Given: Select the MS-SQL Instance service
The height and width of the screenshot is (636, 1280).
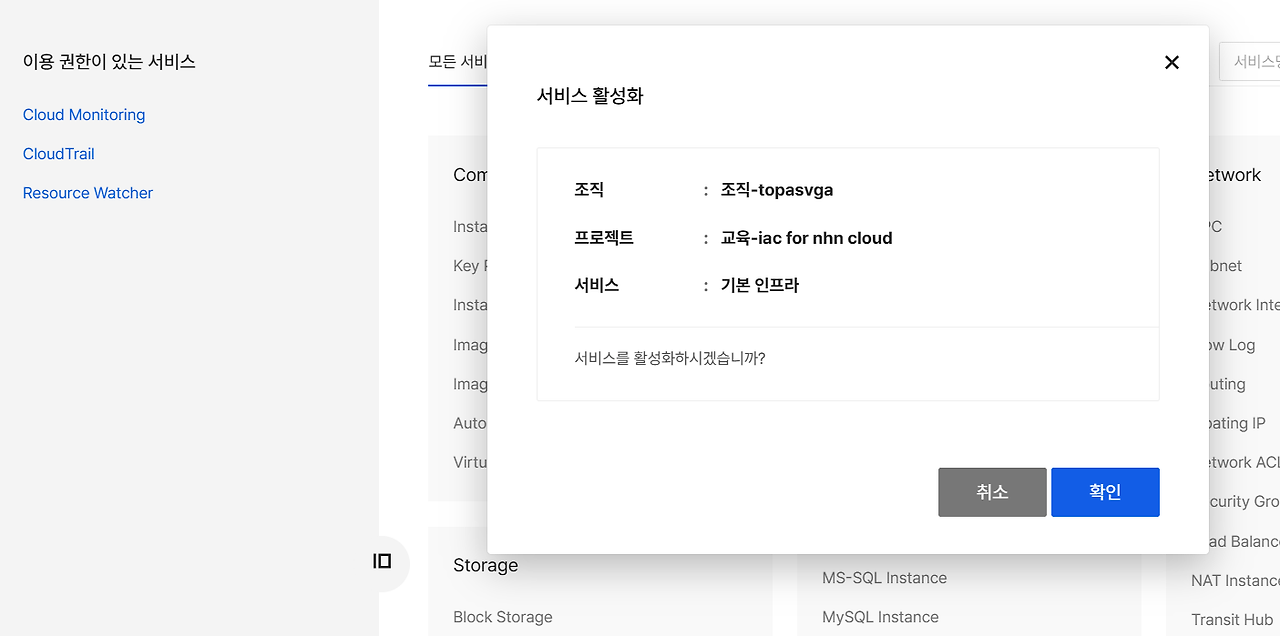Looking at the screenshot, I should click(883, 577).
